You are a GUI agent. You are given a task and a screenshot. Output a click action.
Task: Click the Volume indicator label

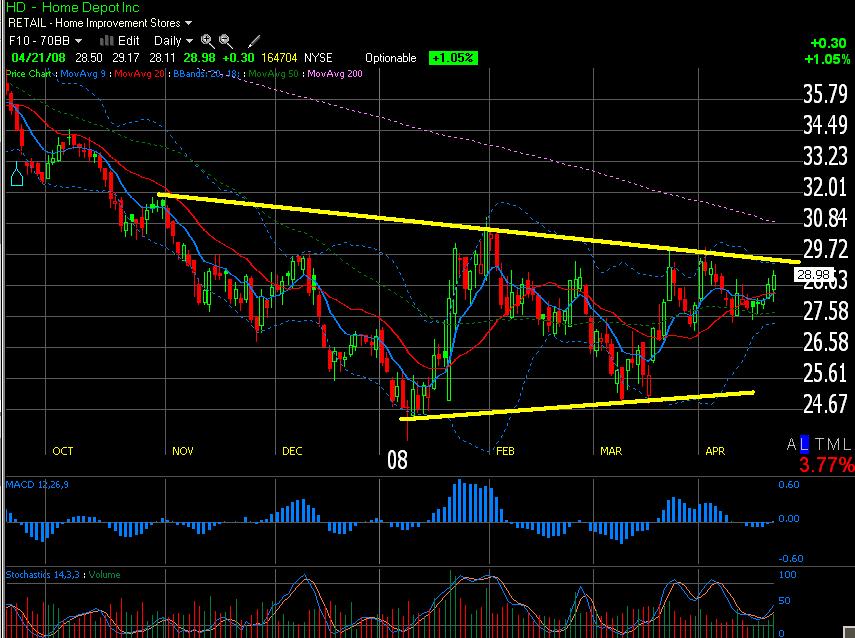(105, 574)
